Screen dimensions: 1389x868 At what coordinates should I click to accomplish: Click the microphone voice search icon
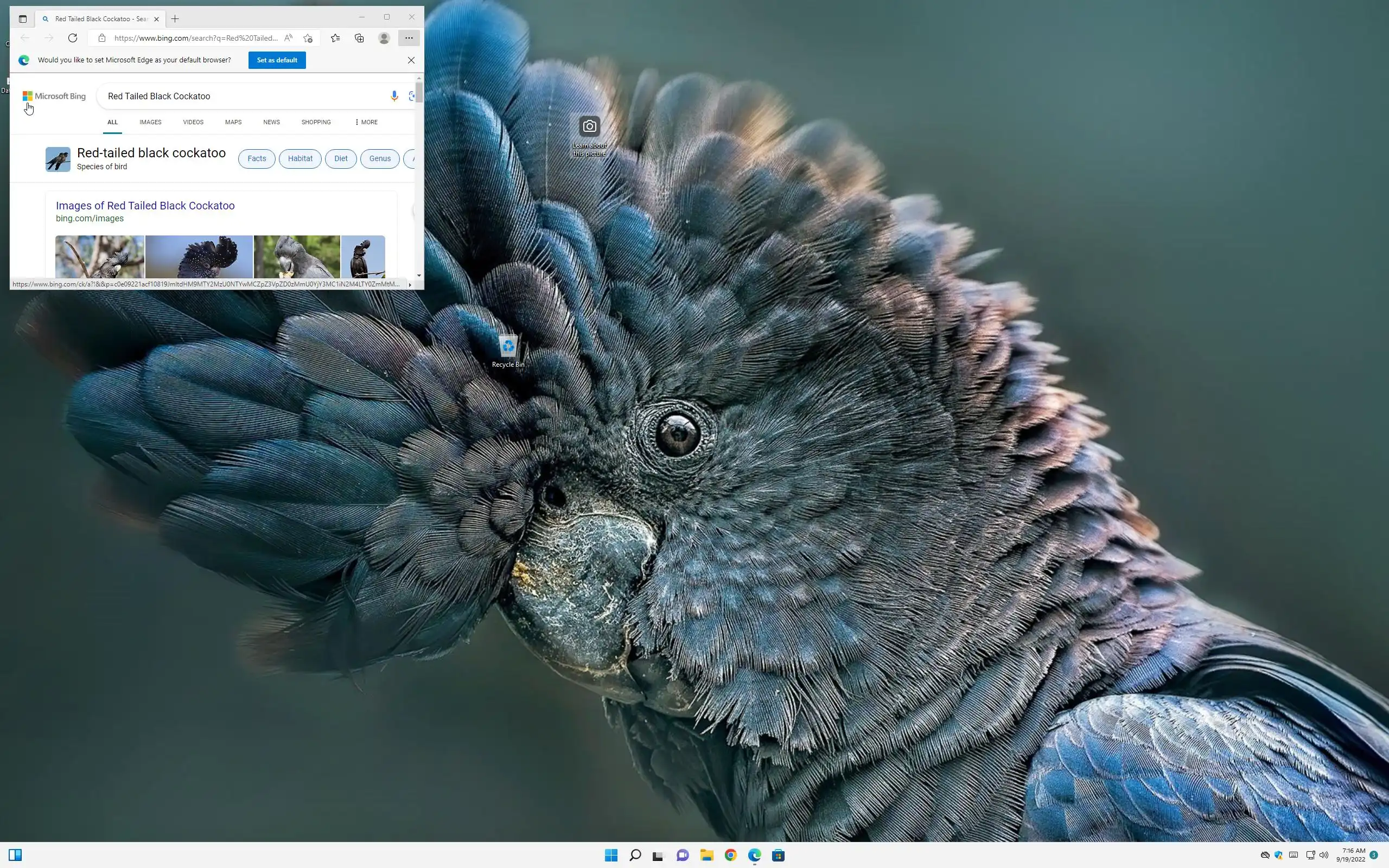(394, 96)
